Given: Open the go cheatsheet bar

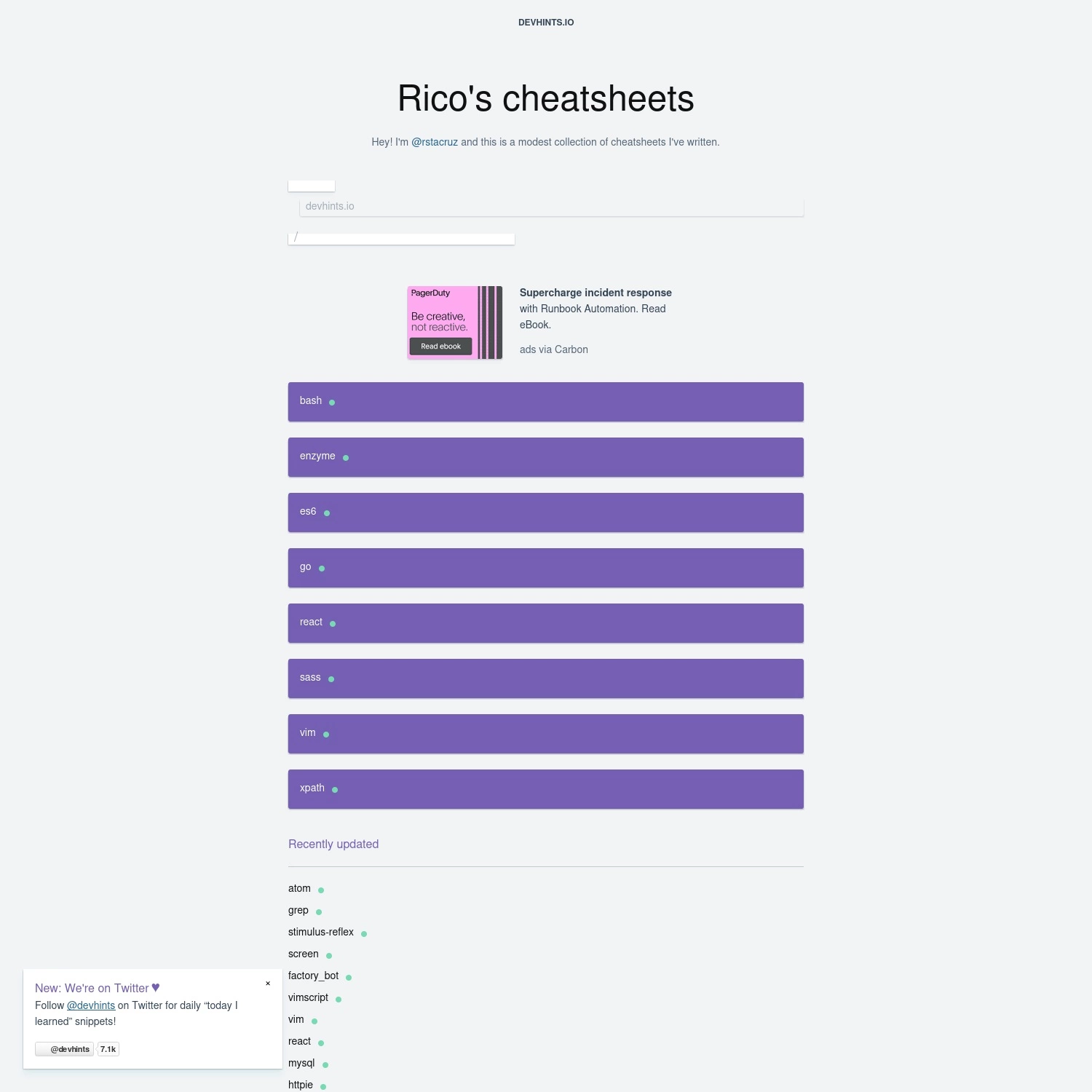Looking at the screenshot, I should [546, 568].
